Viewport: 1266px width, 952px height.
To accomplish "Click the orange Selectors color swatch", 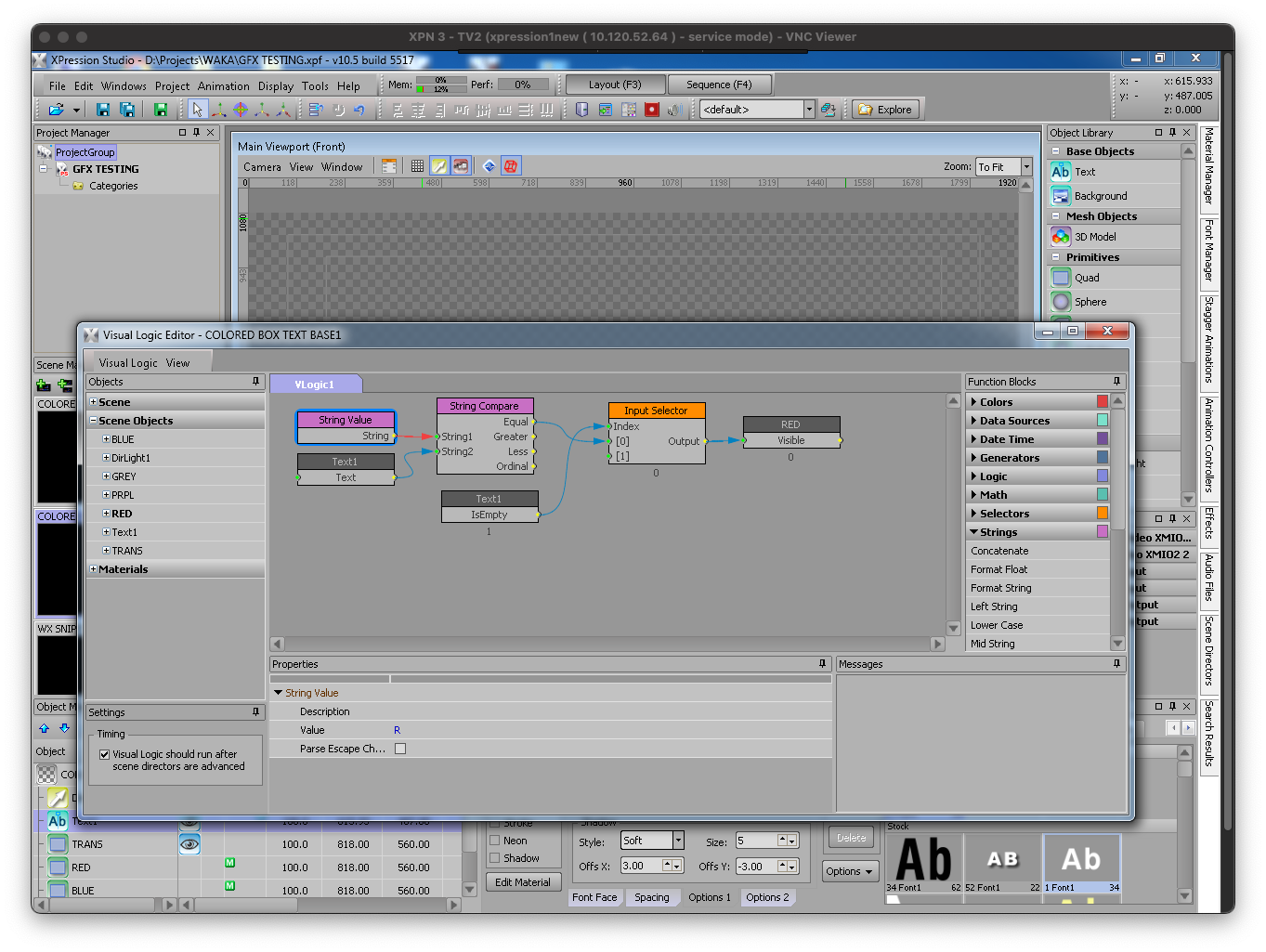I will click(1102, 514).
